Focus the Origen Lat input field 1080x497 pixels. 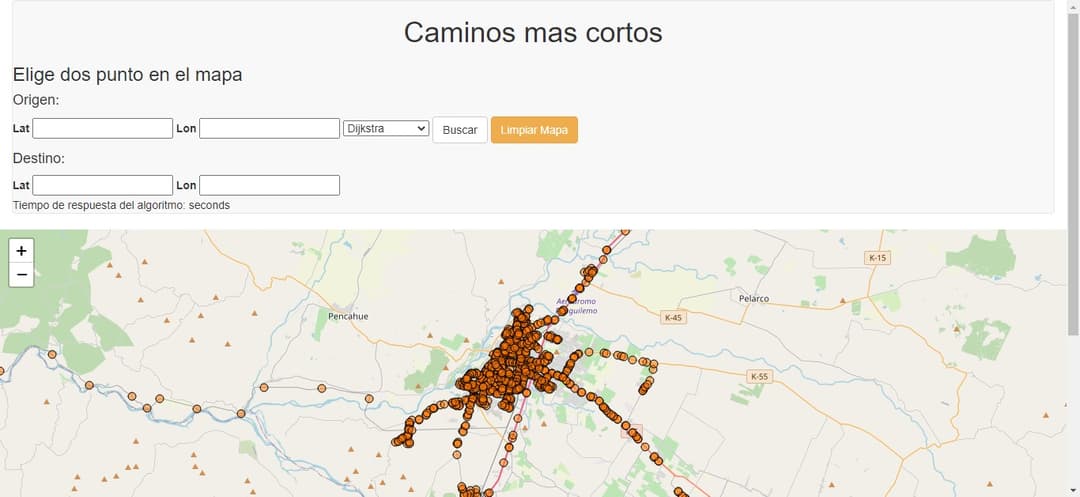[x=103, y=129]
